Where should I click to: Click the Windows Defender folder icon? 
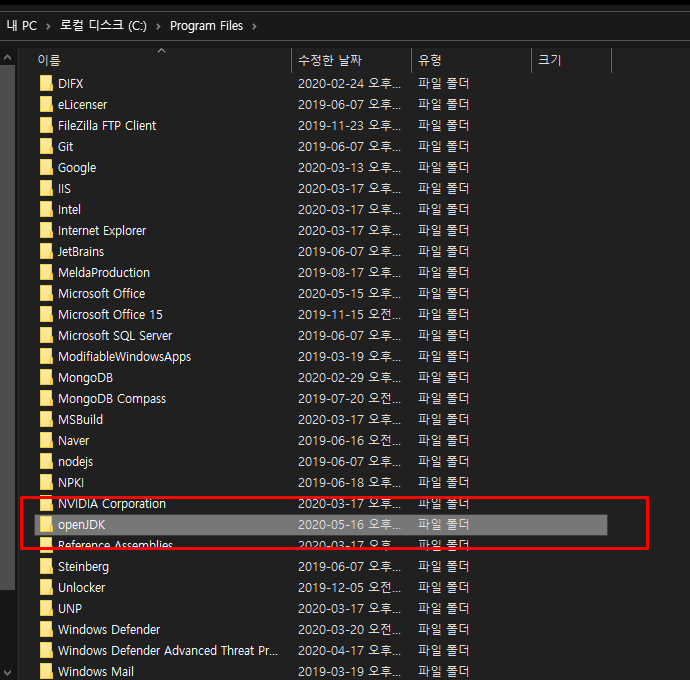[46, 629]
